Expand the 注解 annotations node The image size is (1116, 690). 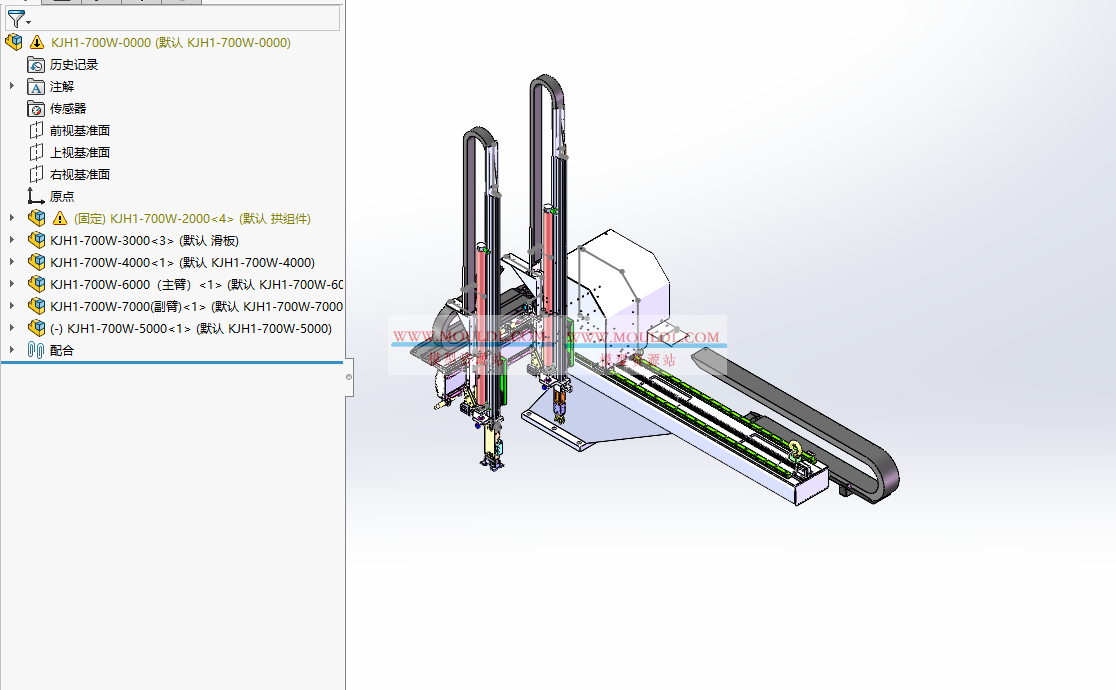[12, 86]
